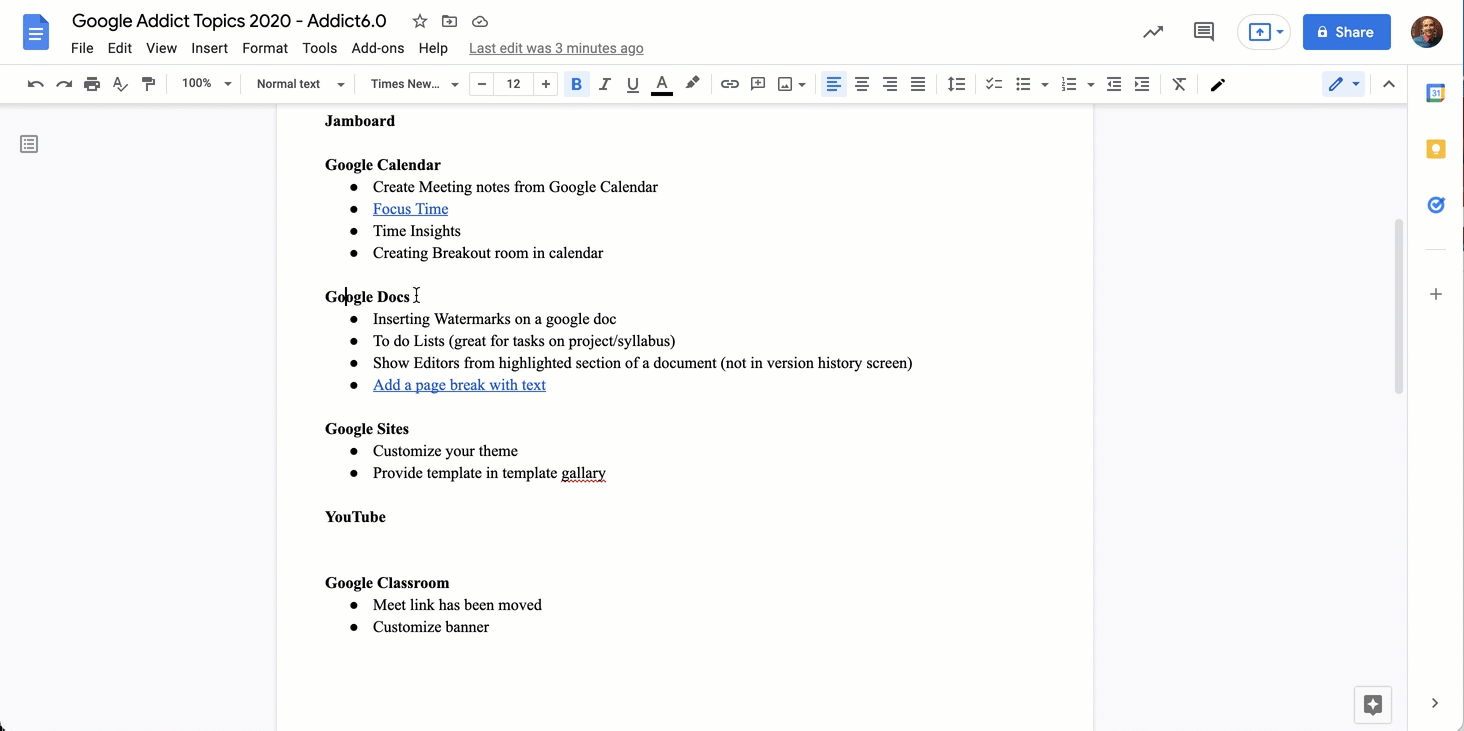The image size is (1464, 731).
Task: Click the Redo arrow icon
Action: click(64, 84)
